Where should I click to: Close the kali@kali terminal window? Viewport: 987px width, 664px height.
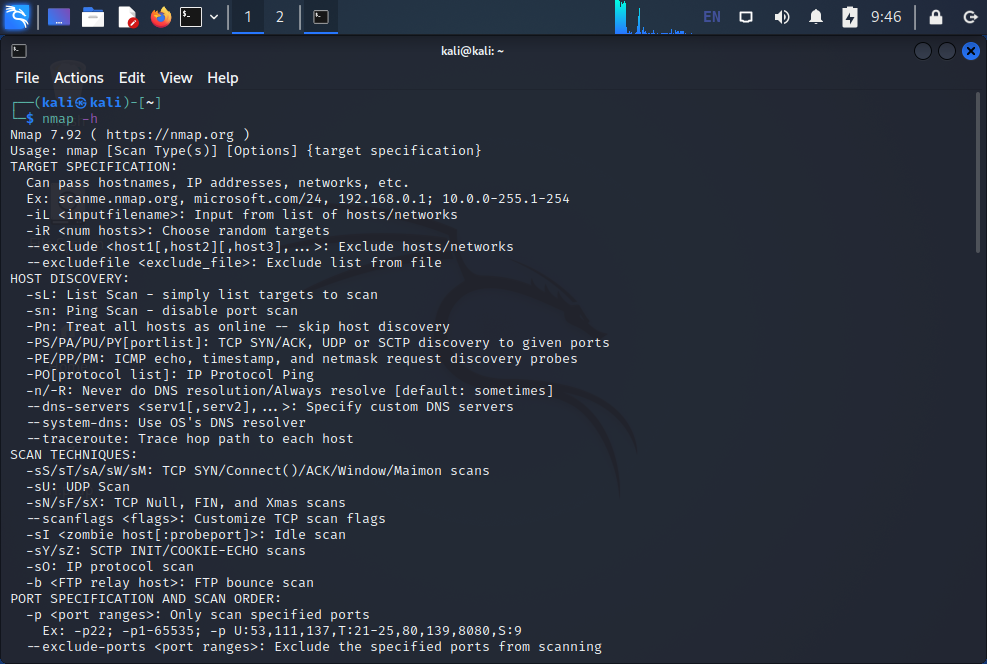pyautogui.click(x=971, y=51)
